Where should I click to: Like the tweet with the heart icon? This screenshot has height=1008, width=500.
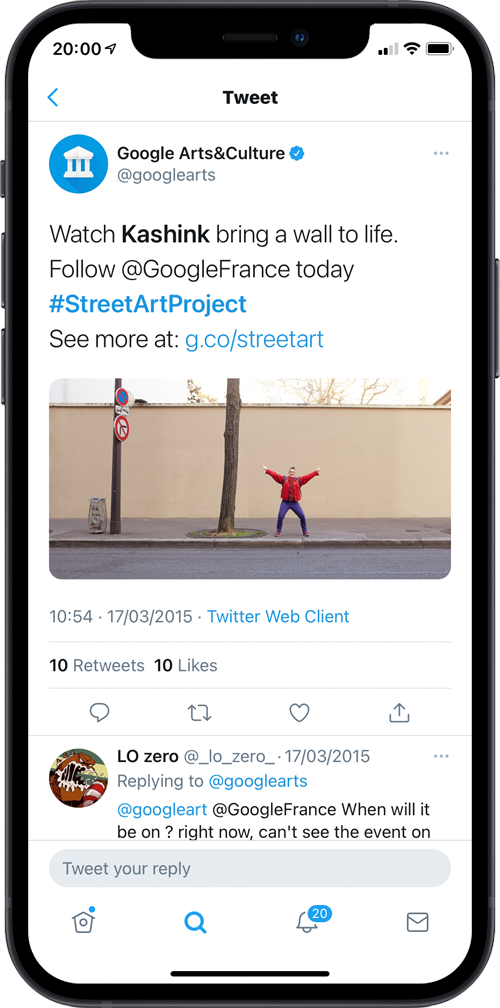[299, 712]
